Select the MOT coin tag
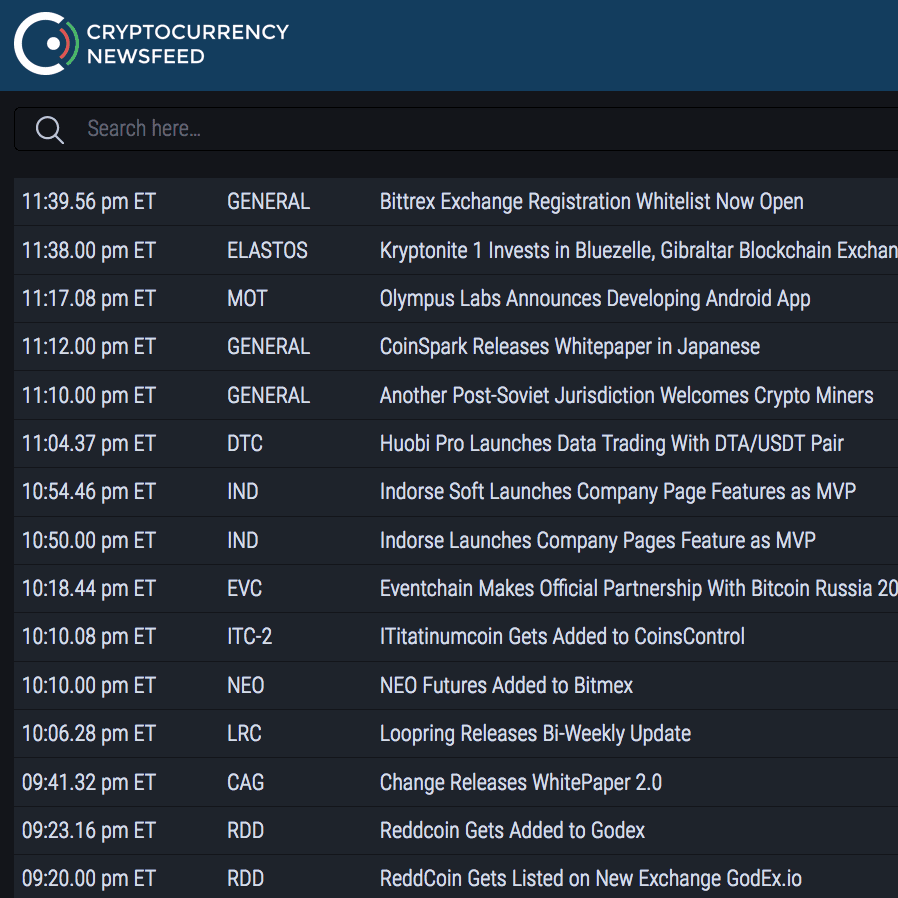Screen dimensions: 898x898 [x=247, y=298]
